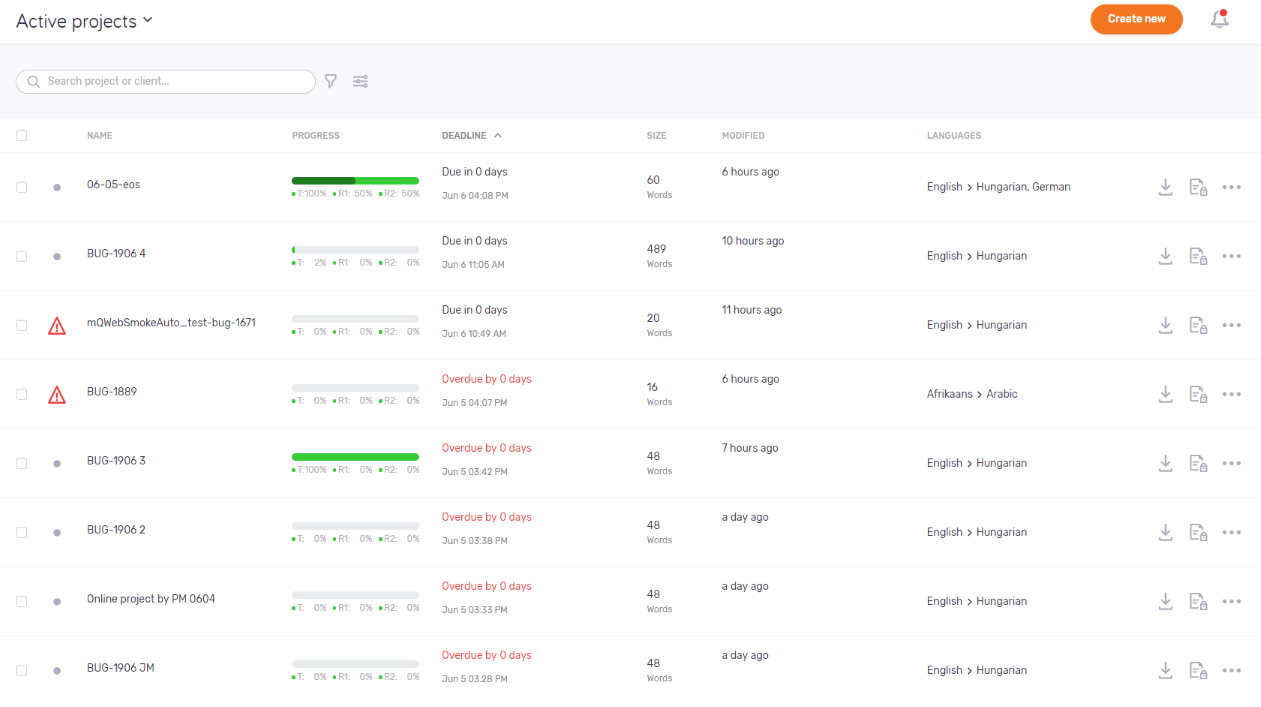This screenshot has height=707, width=1261.
Task: Click the 06-05-eos progress bar
Action: point(355,181)
